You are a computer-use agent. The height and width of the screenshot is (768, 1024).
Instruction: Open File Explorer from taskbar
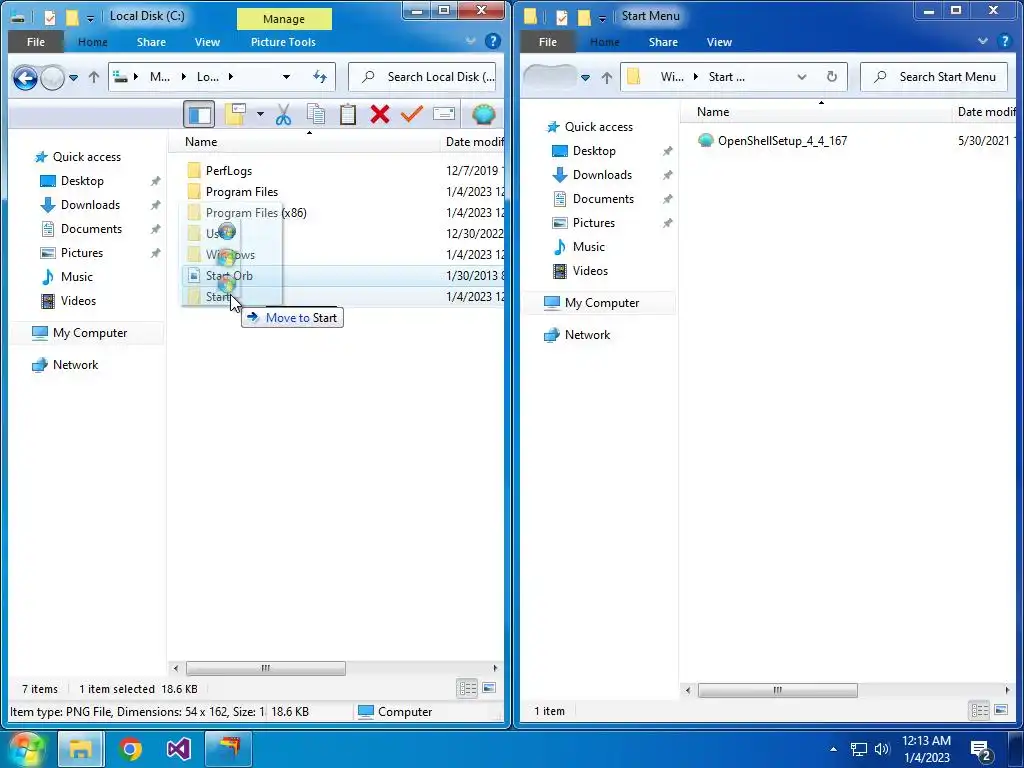pos(80,749)
